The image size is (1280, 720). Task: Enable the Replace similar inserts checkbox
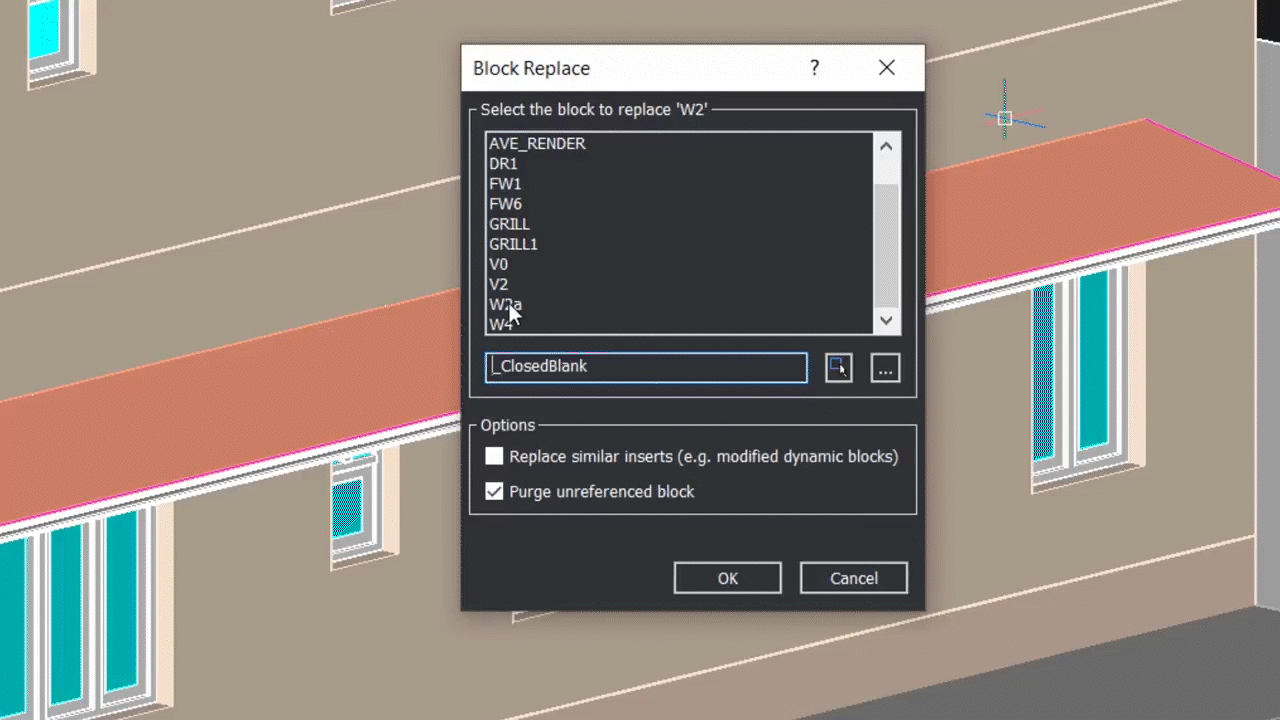494,456
